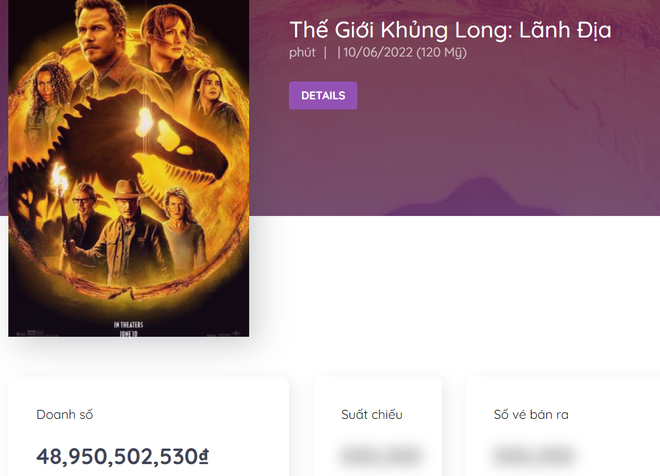Click the separator bar before the release date
The width and height of the screenshot is (660, 476).
tap(338, 53)
